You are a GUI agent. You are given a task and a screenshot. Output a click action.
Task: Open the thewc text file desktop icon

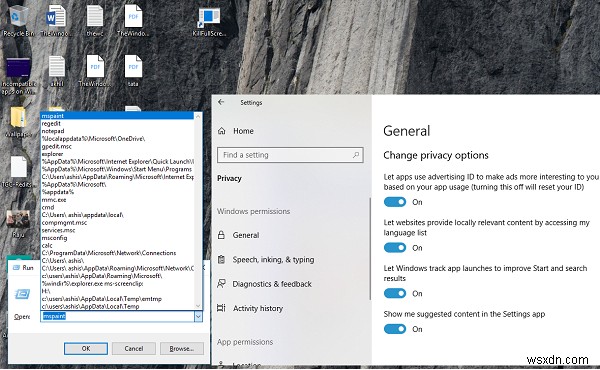[95, 22]
